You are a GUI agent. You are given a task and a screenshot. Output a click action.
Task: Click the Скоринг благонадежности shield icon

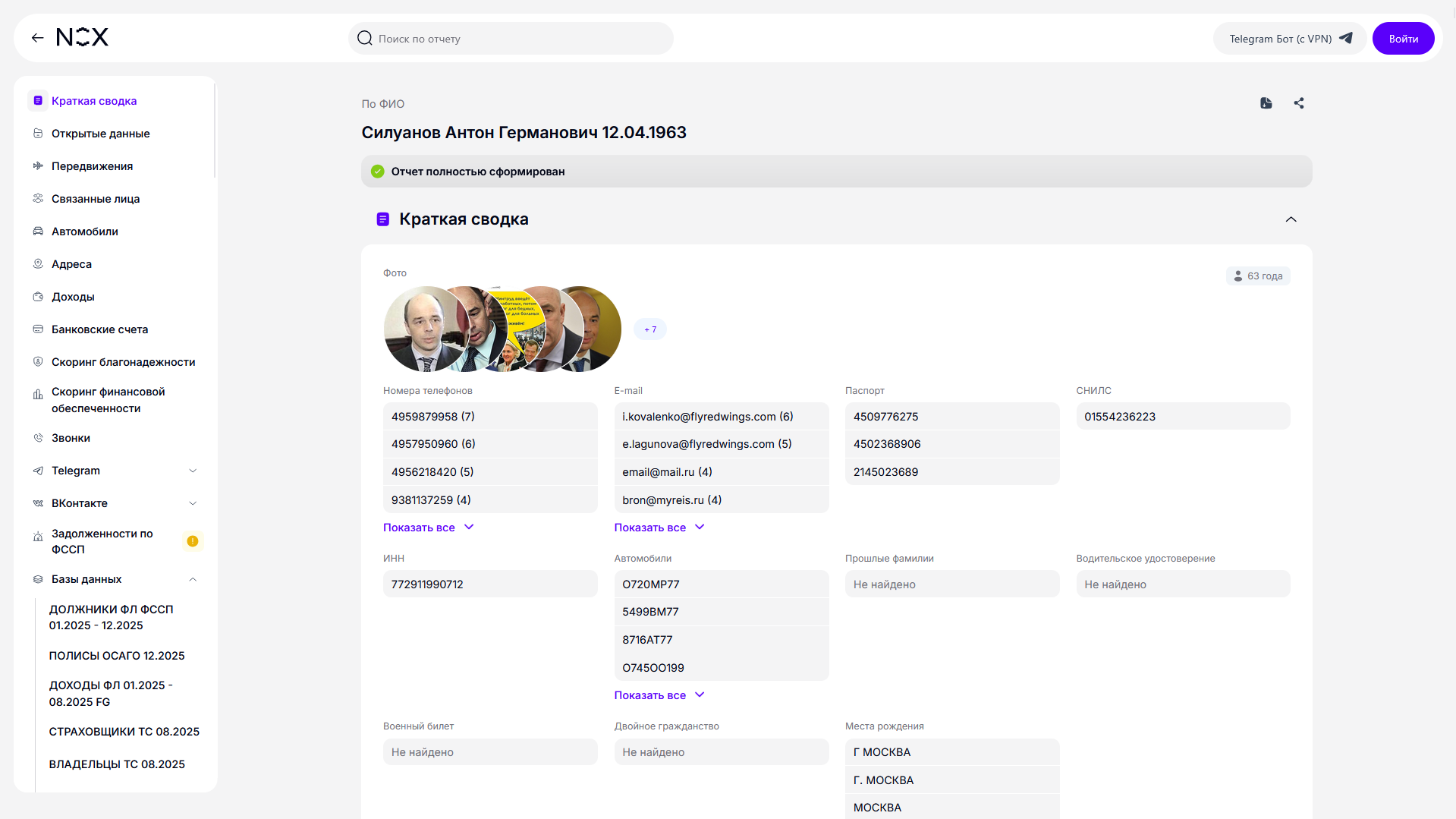coord(38,362)
